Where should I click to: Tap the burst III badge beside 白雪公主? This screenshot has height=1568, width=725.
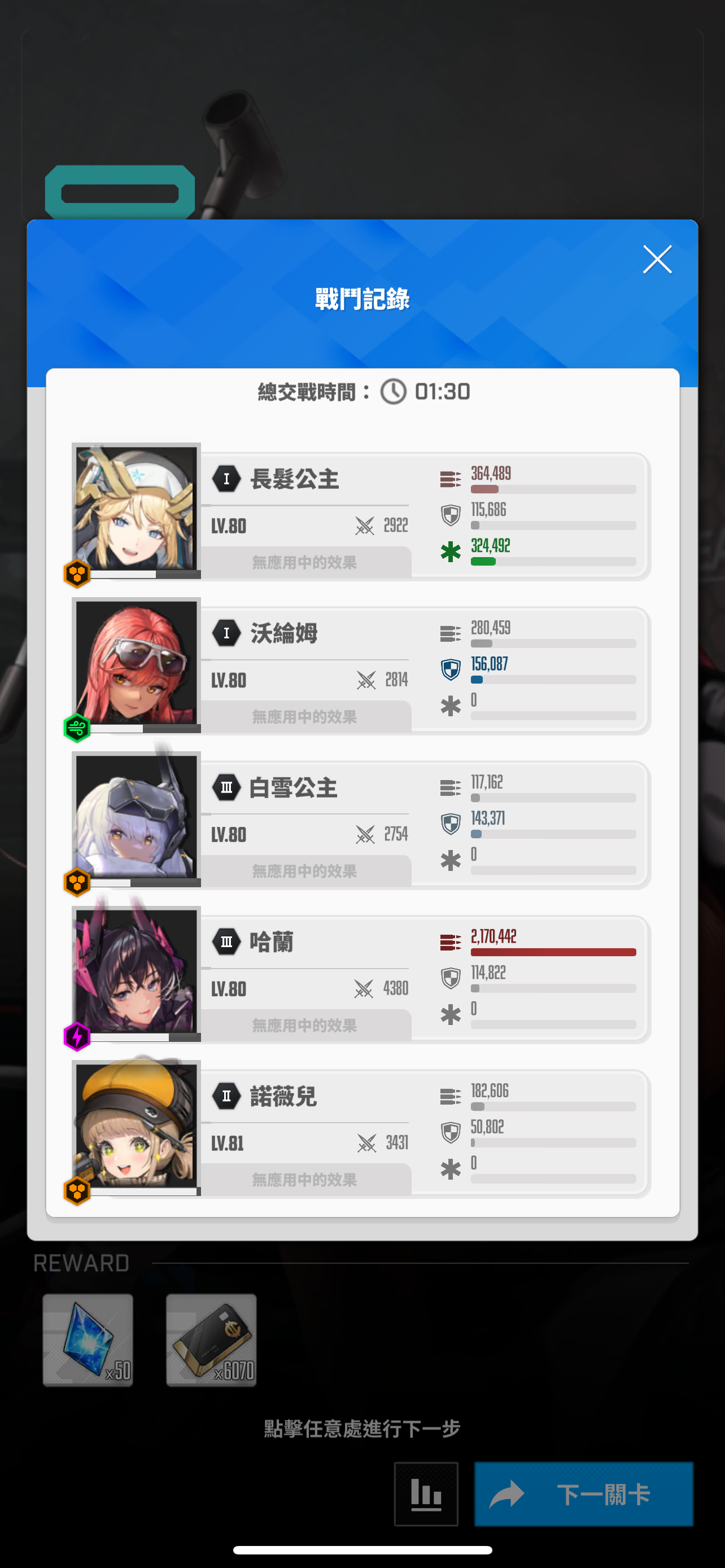226,787
